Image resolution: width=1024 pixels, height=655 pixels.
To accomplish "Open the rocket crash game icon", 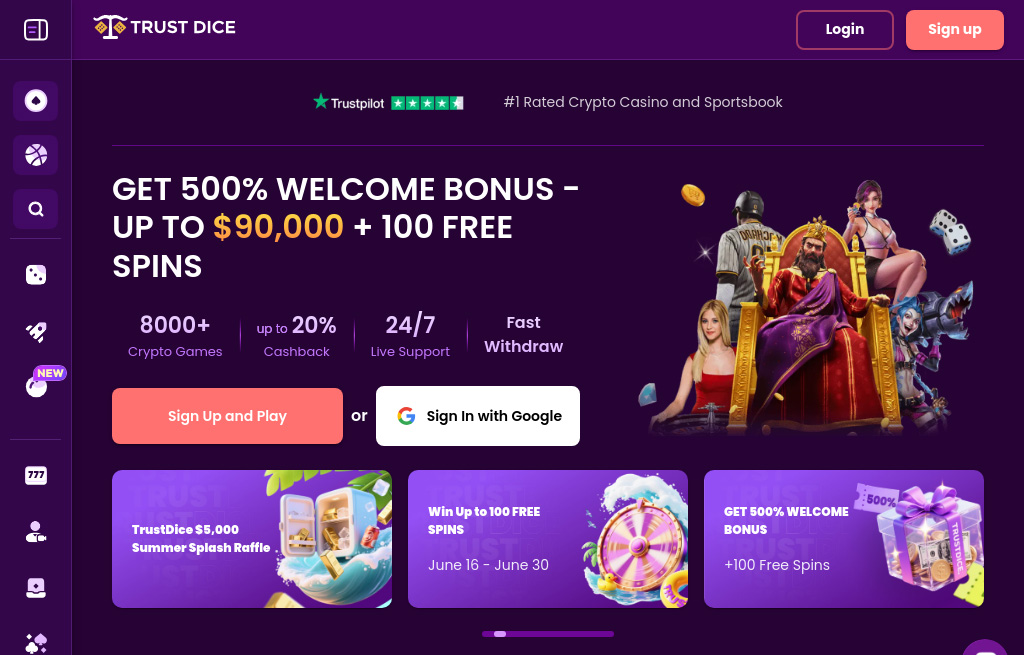I will click(x=36, y=332).
